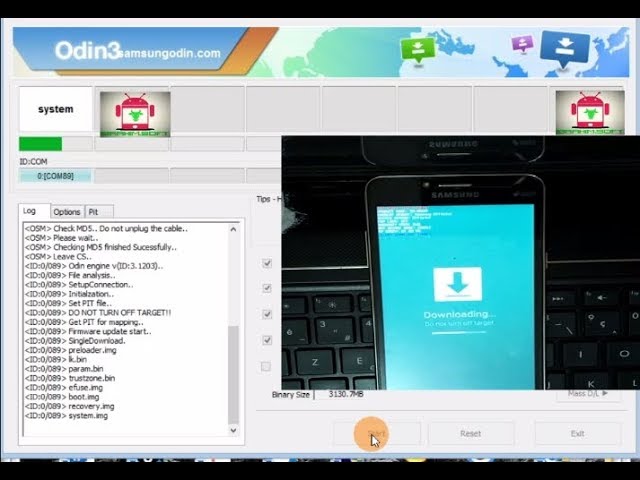Click the samsungodin.com banner text
The width and height of the screenshot is (640, 480).
169,53
